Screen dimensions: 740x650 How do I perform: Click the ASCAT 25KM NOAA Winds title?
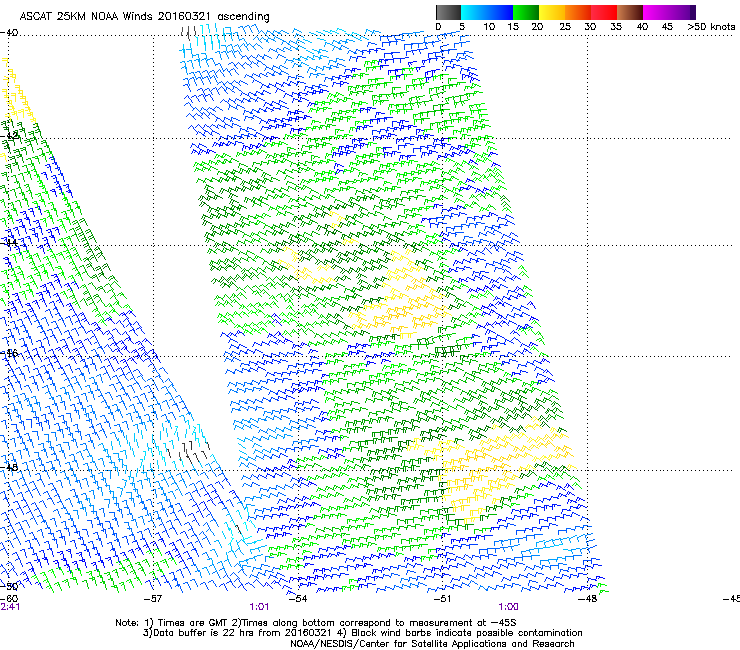pyautogui.click(x=144, y=17)
